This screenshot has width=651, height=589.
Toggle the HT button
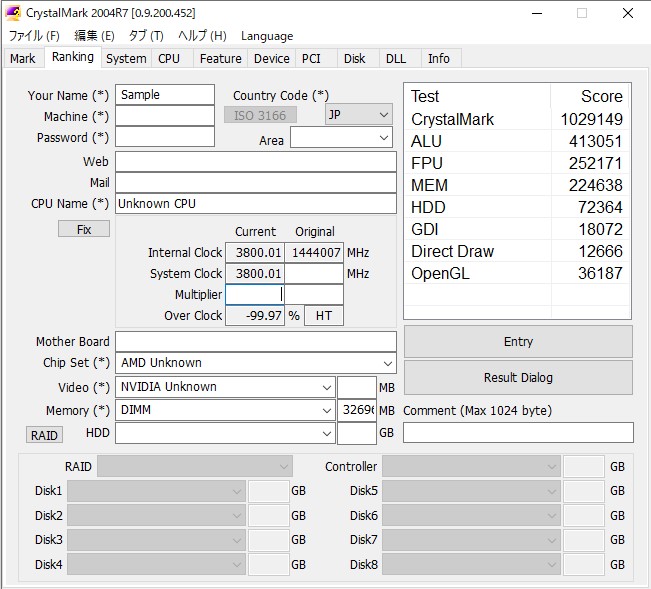coord(324,315)
